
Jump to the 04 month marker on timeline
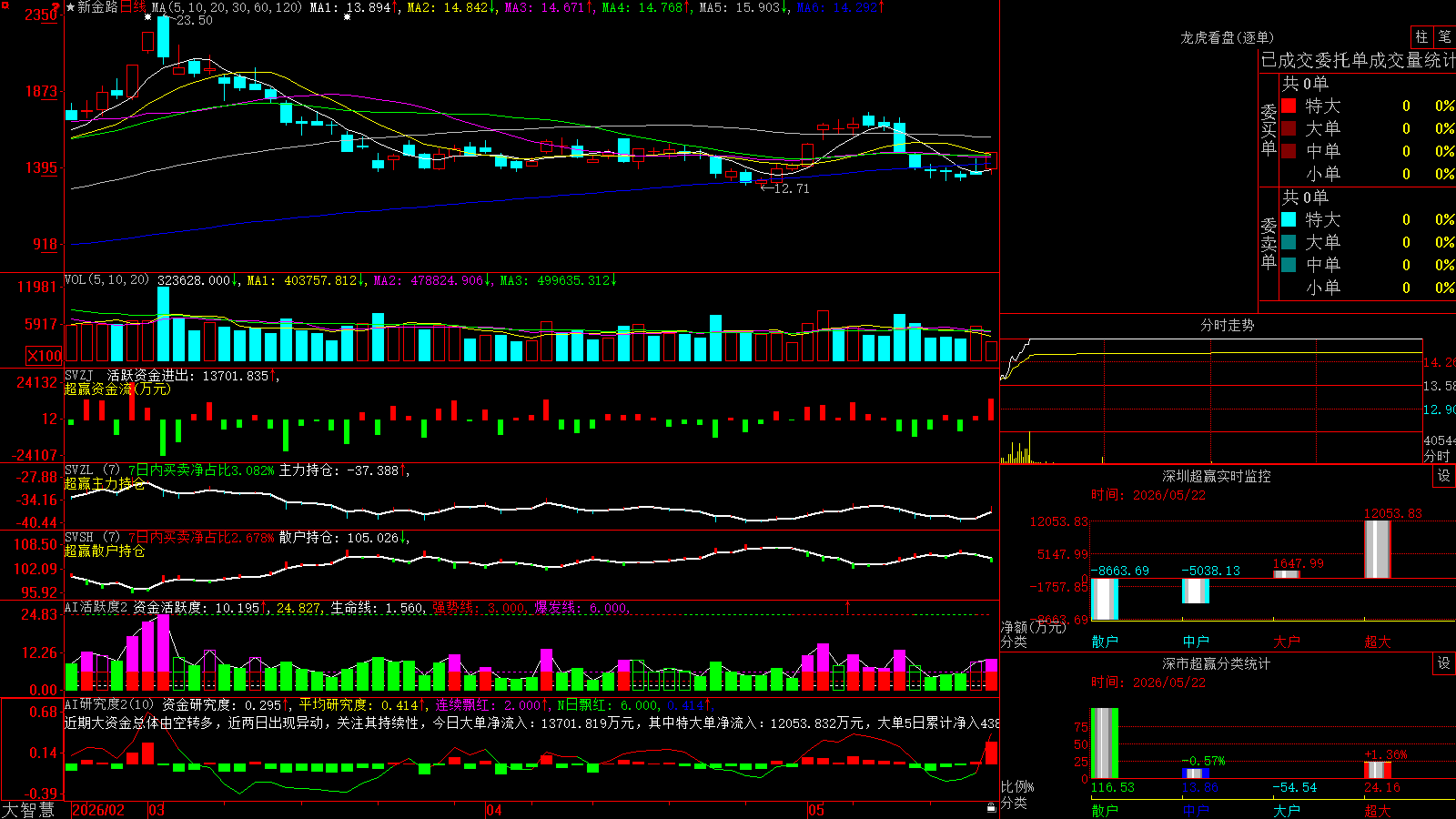click(494, 810)
